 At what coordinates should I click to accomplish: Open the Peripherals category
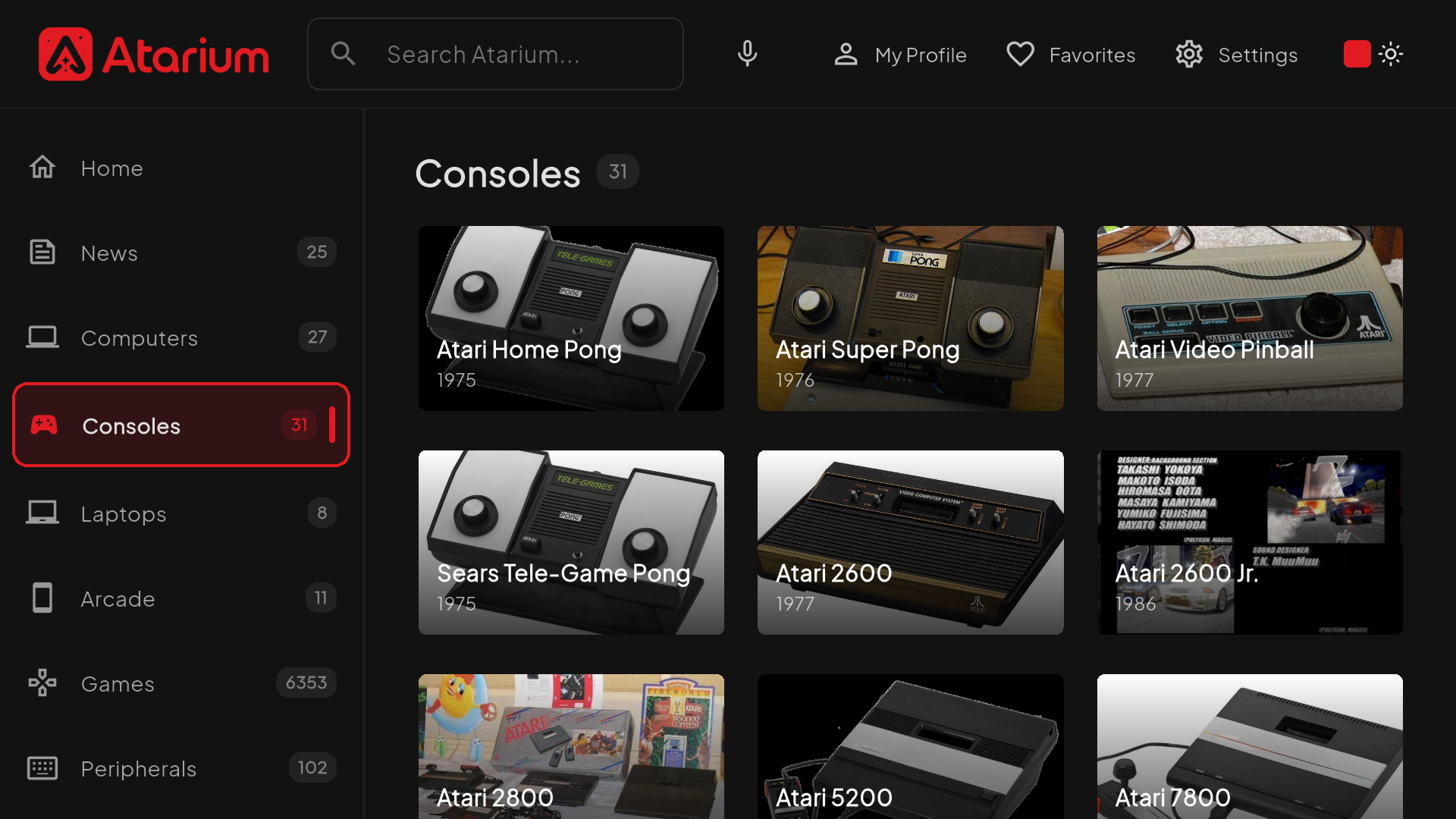pos(182,768)
